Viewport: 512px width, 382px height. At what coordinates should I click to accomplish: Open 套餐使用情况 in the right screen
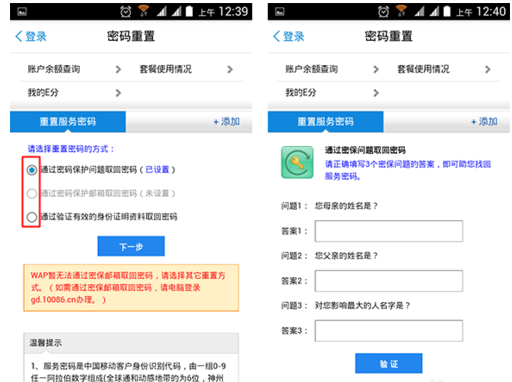[x=423, y=69]
